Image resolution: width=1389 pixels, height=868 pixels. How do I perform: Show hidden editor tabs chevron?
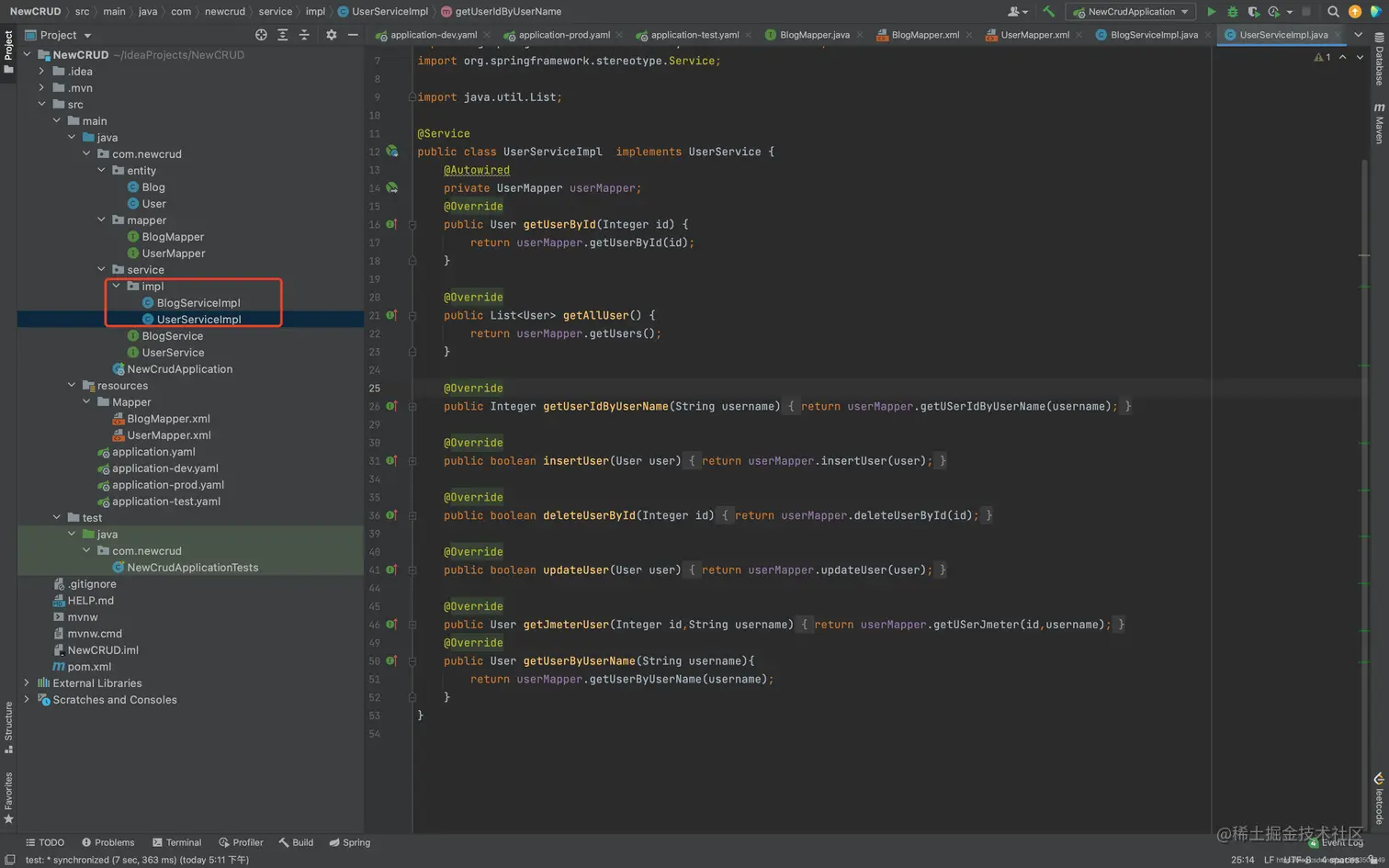pyautogui.click(x=1358, y=35)
